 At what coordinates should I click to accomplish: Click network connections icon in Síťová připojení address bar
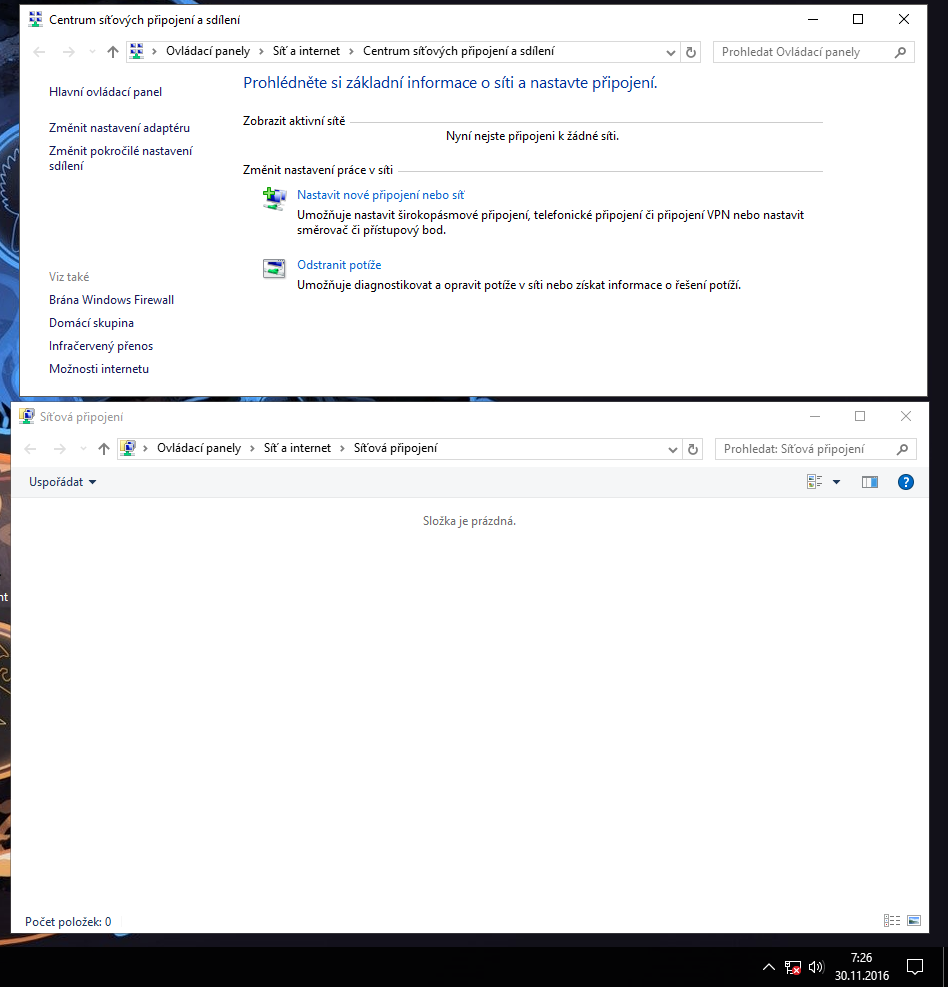(x=128, y=448)
